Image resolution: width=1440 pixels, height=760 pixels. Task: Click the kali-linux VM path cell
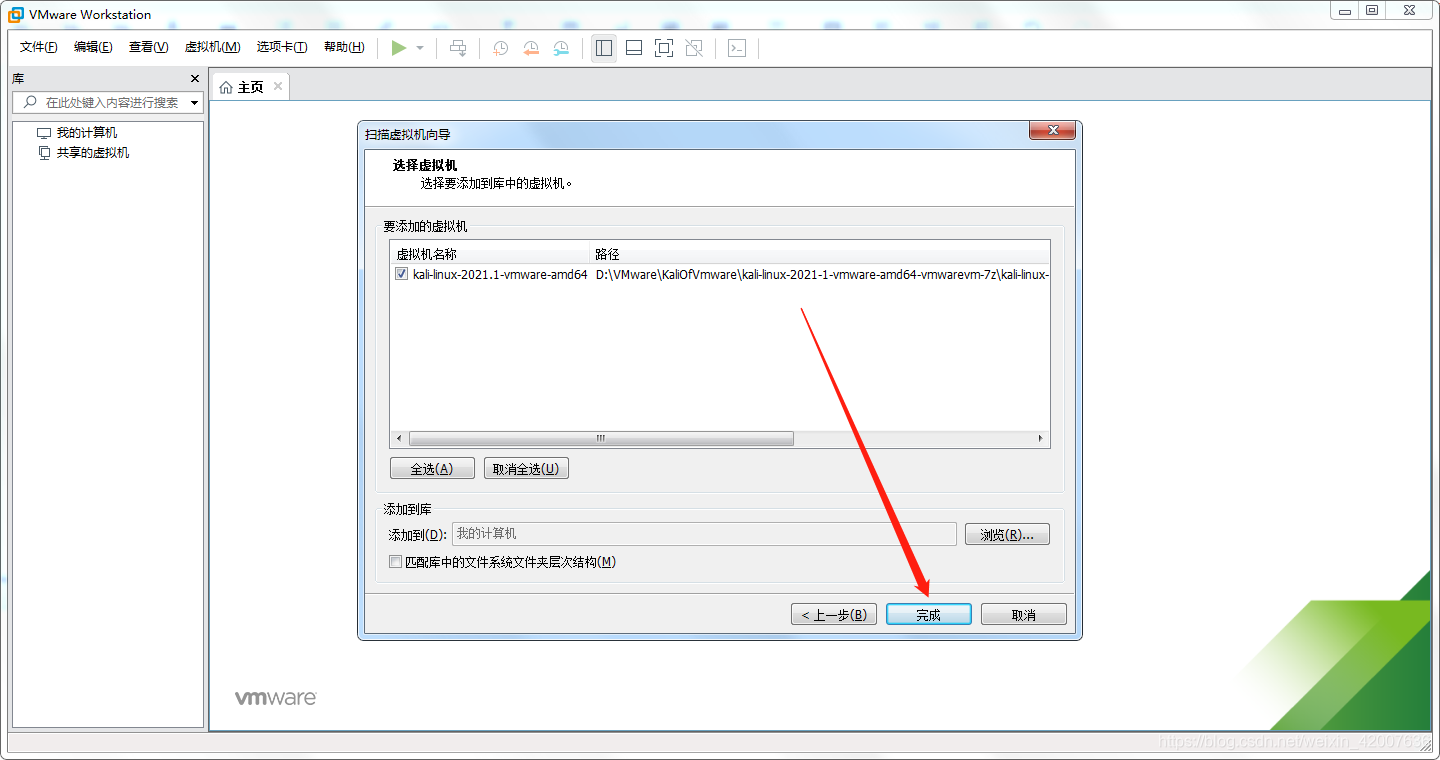point(821,274)
